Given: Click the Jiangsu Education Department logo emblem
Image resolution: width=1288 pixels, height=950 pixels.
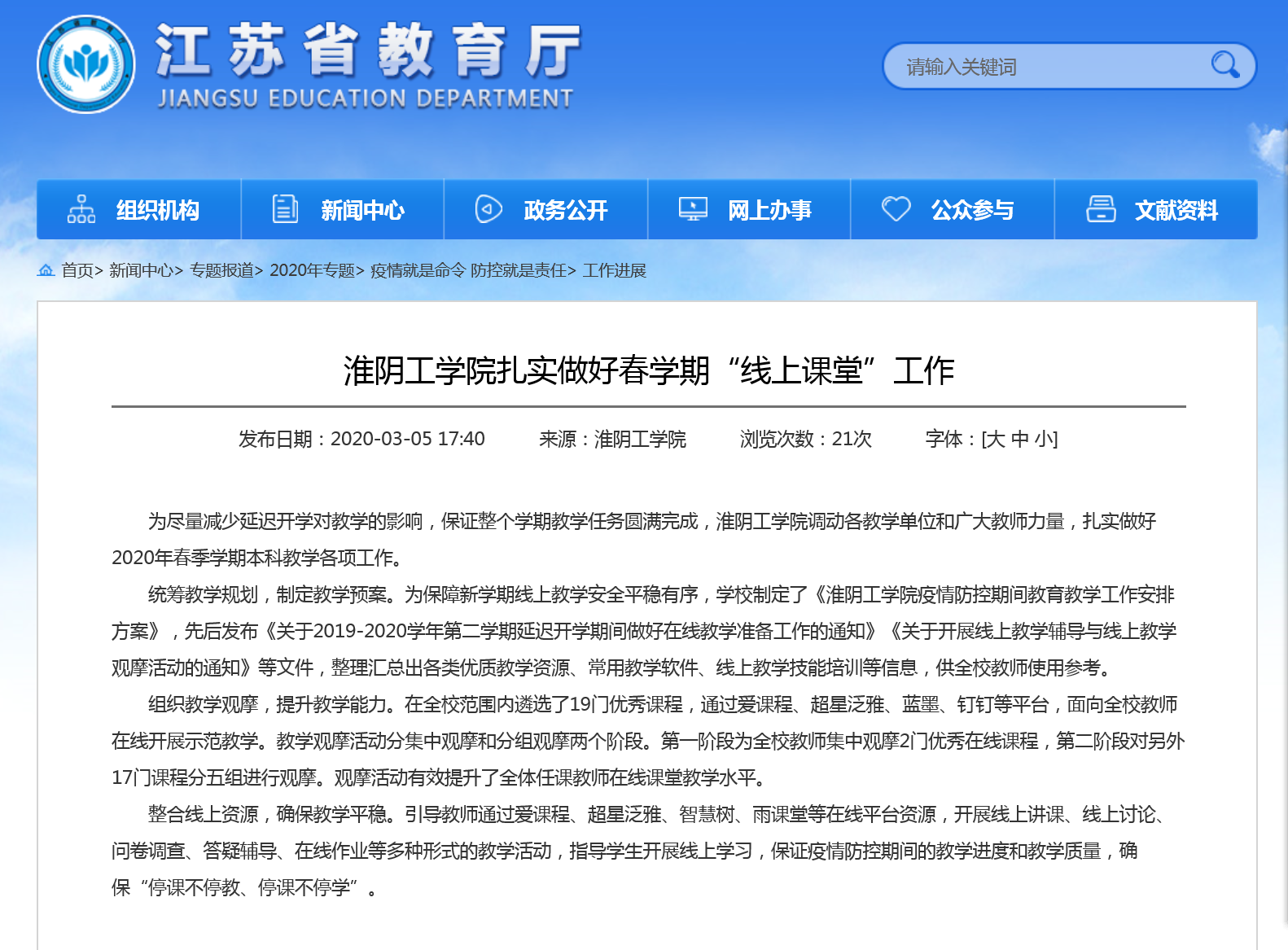Looking at the screenshot, I should [86, 64].
